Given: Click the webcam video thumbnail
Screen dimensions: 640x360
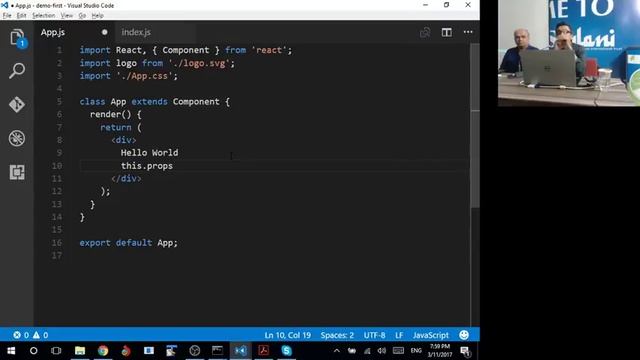Looking at the screenshot, I should (x=569, y=53).
